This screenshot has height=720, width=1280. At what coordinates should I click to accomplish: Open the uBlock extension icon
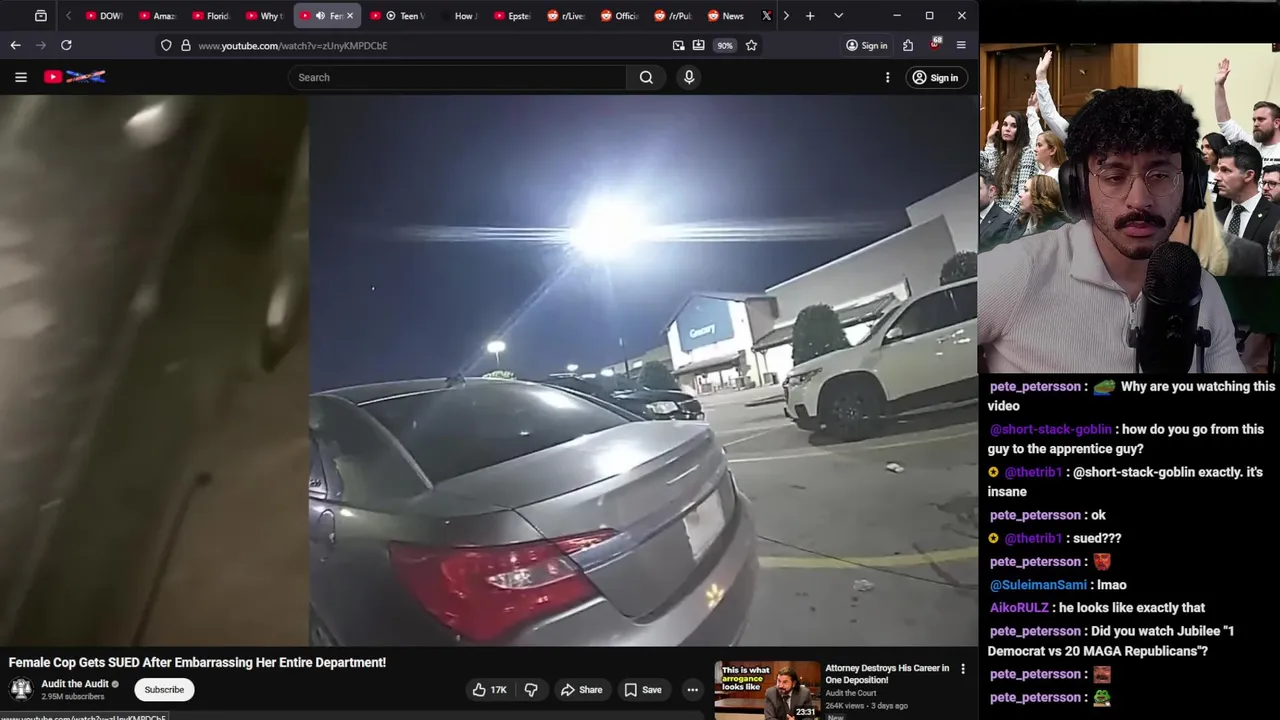coord(935,44)
